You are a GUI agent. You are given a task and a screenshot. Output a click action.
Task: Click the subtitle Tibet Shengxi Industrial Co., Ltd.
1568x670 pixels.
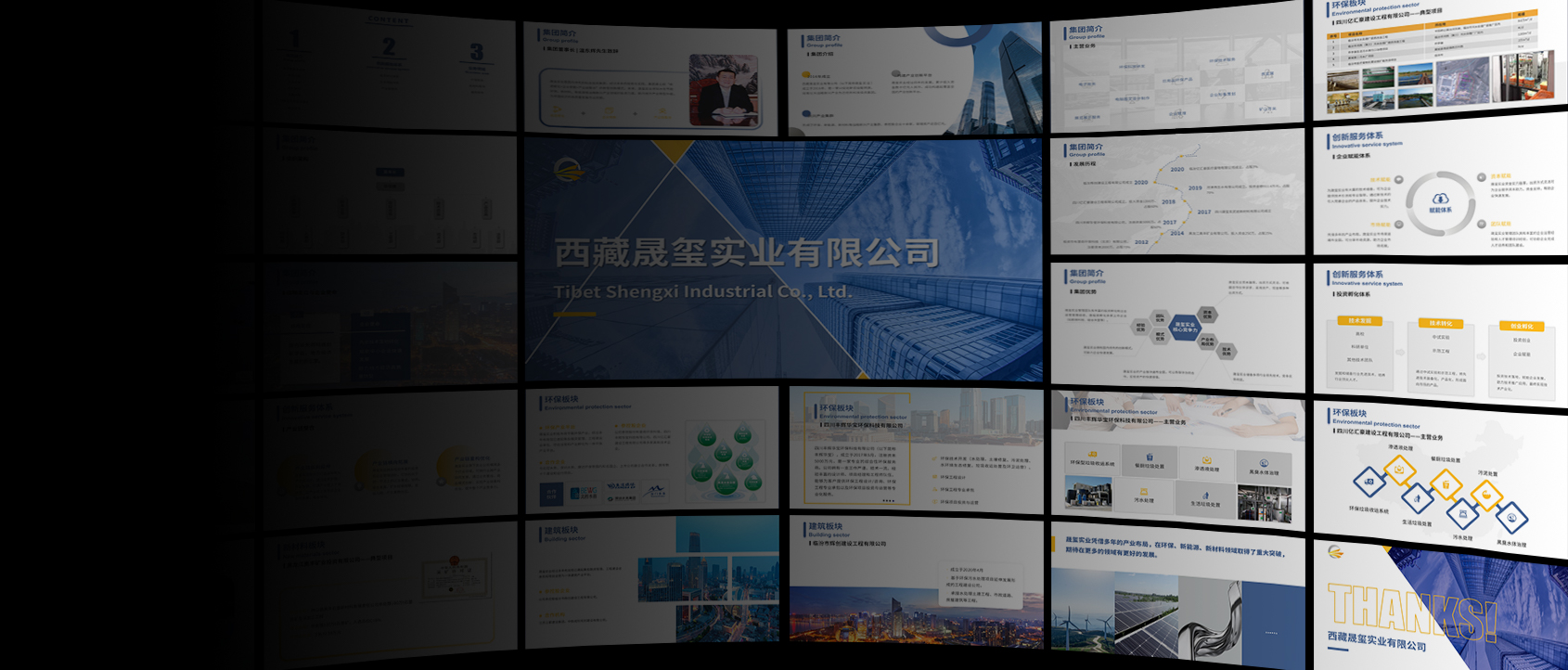coord(702,291)
